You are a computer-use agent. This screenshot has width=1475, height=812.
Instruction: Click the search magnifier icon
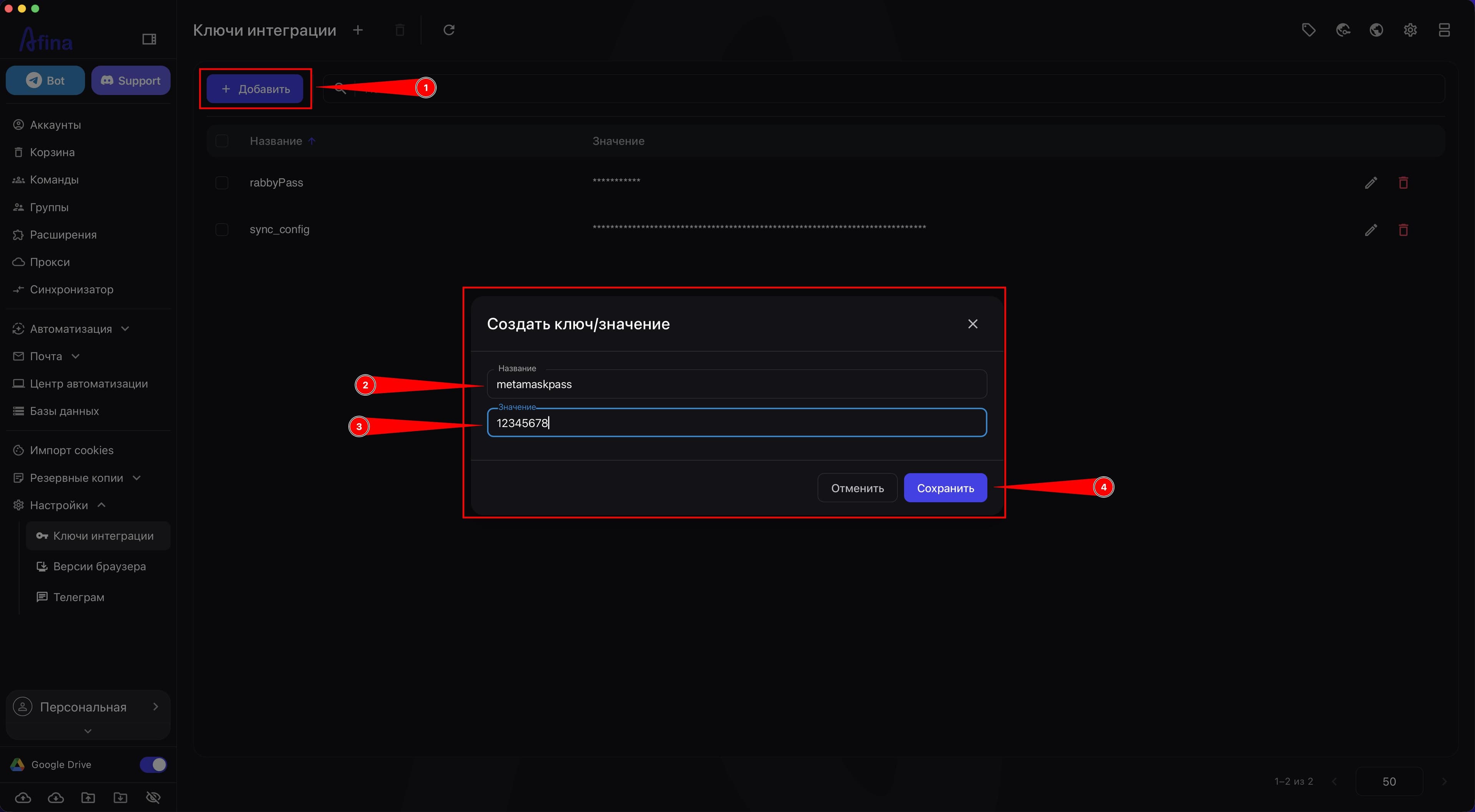pos(340,88)
